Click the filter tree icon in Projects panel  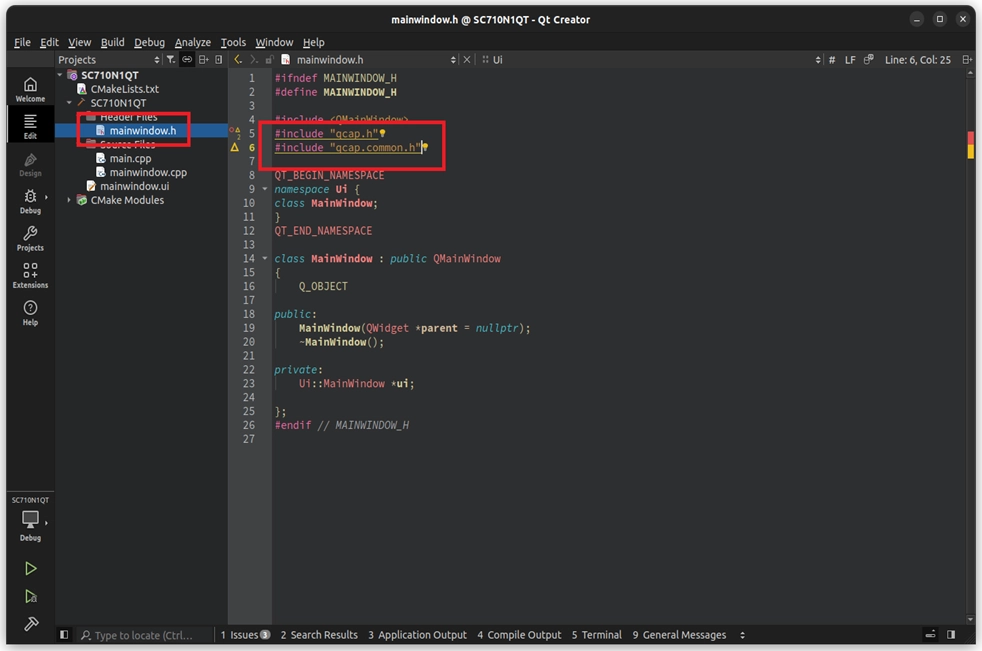click(171, 60)
